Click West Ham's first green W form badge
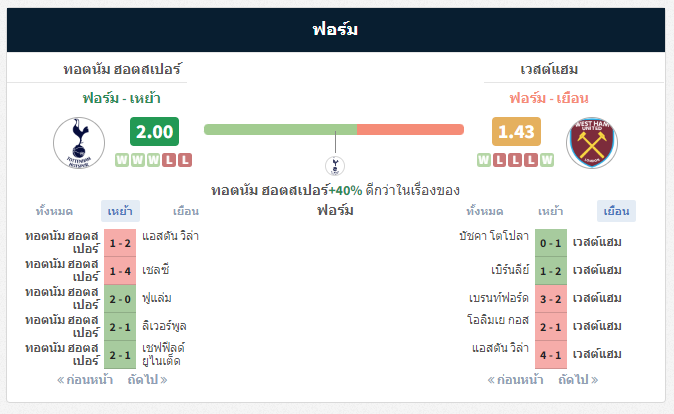 [x=484, y=160]
